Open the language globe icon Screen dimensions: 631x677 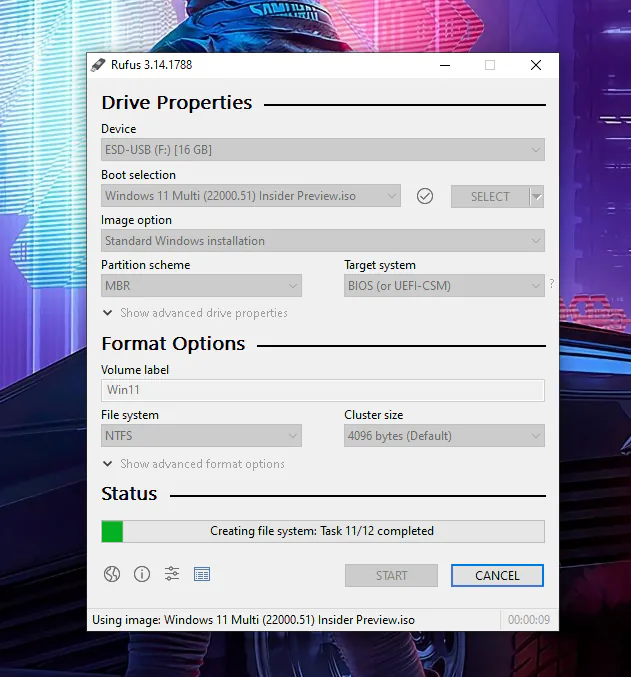click(x=112, y=574)
